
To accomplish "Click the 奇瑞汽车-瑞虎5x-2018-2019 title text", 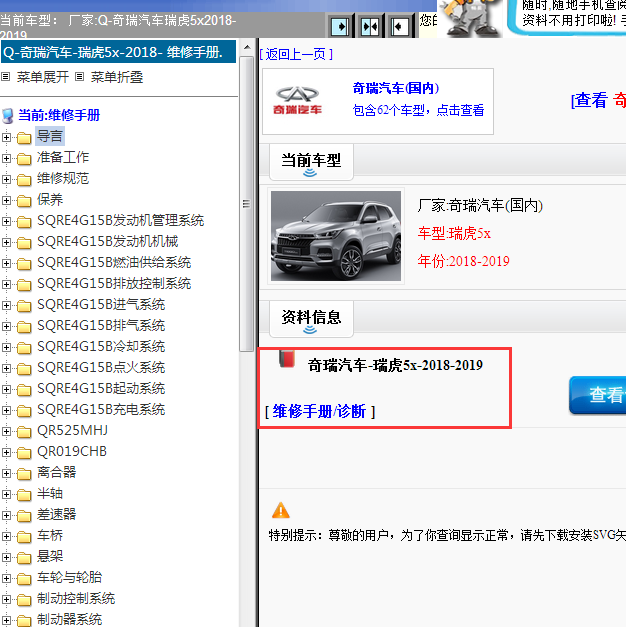I will click(x=395, y=365).
